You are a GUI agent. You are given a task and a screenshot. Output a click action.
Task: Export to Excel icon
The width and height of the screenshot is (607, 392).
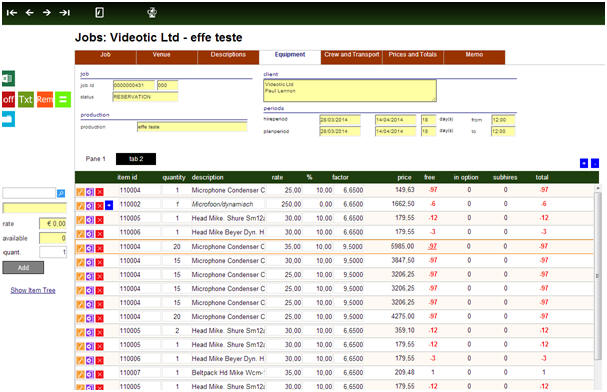[x=9, y=78]
